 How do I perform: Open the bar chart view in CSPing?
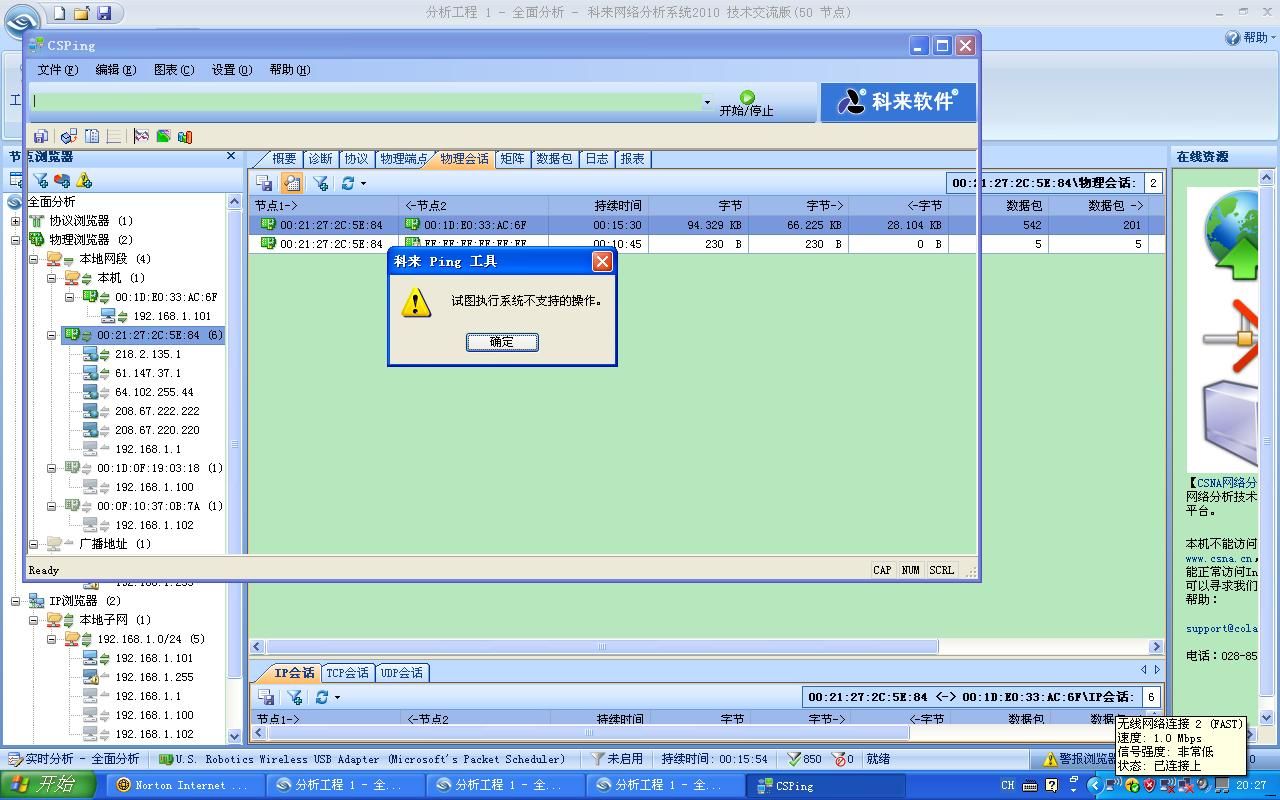pyautogui.click(x=185, y=136)
